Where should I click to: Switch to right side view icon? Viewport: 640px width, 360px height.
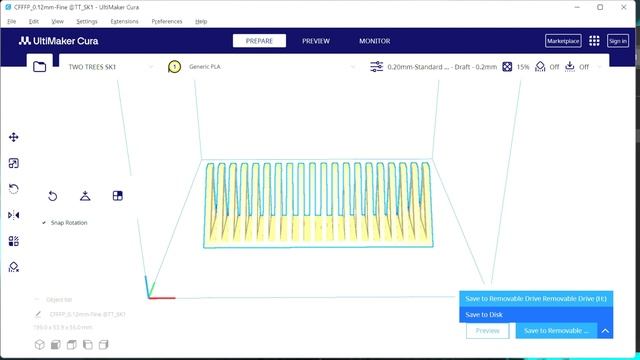click(x=103, y=344)
